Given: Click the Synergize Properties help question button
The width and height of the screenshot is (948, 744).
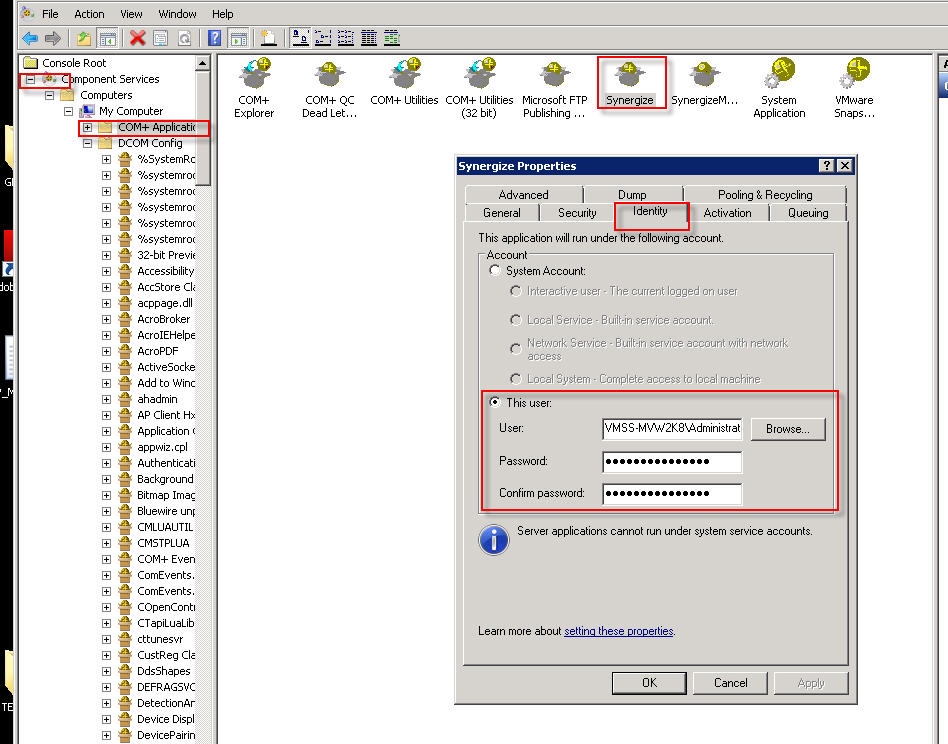Looking at the screenshot, I should [x=826, y=166].
